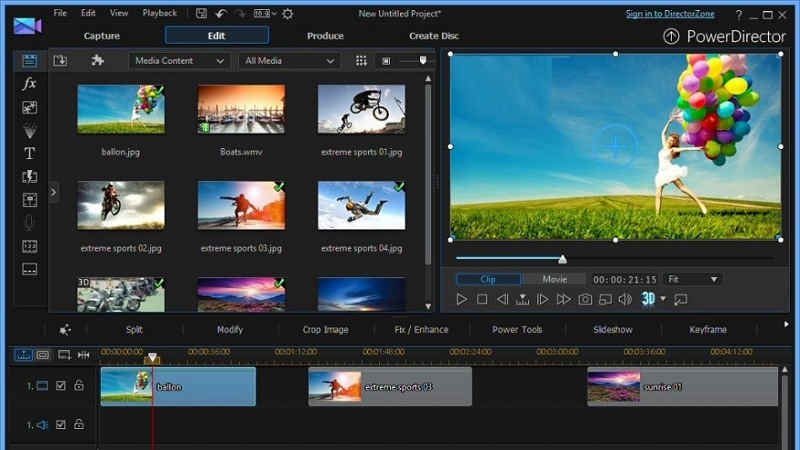Take a snapshot with the camera icon
This screenshot has height=450, width=800.
[585, 299]
